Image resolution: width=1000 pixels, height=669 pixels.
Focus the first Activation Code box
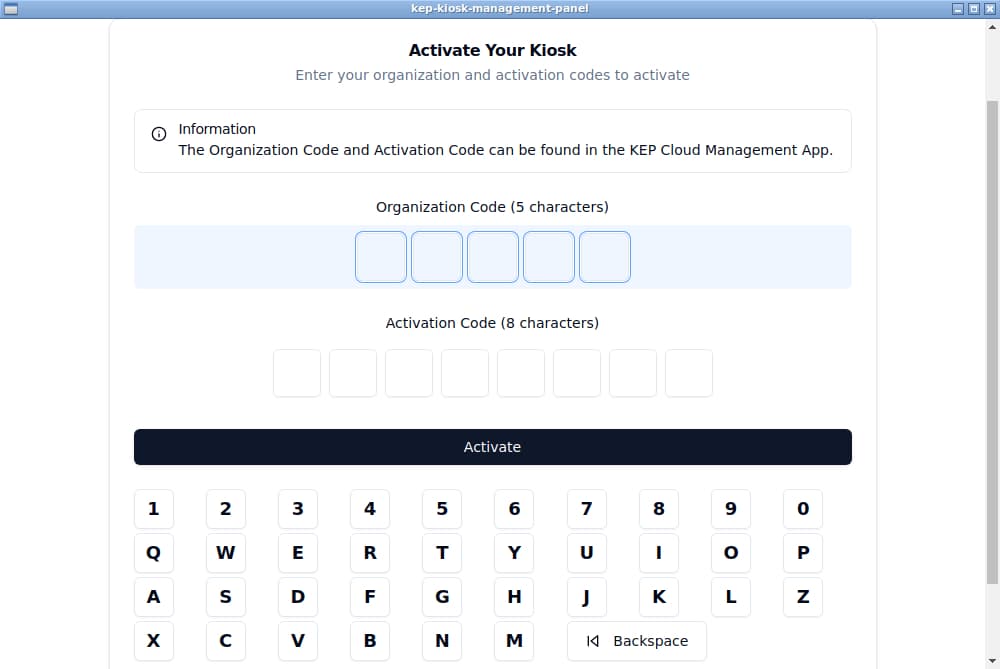click(297, 373)
